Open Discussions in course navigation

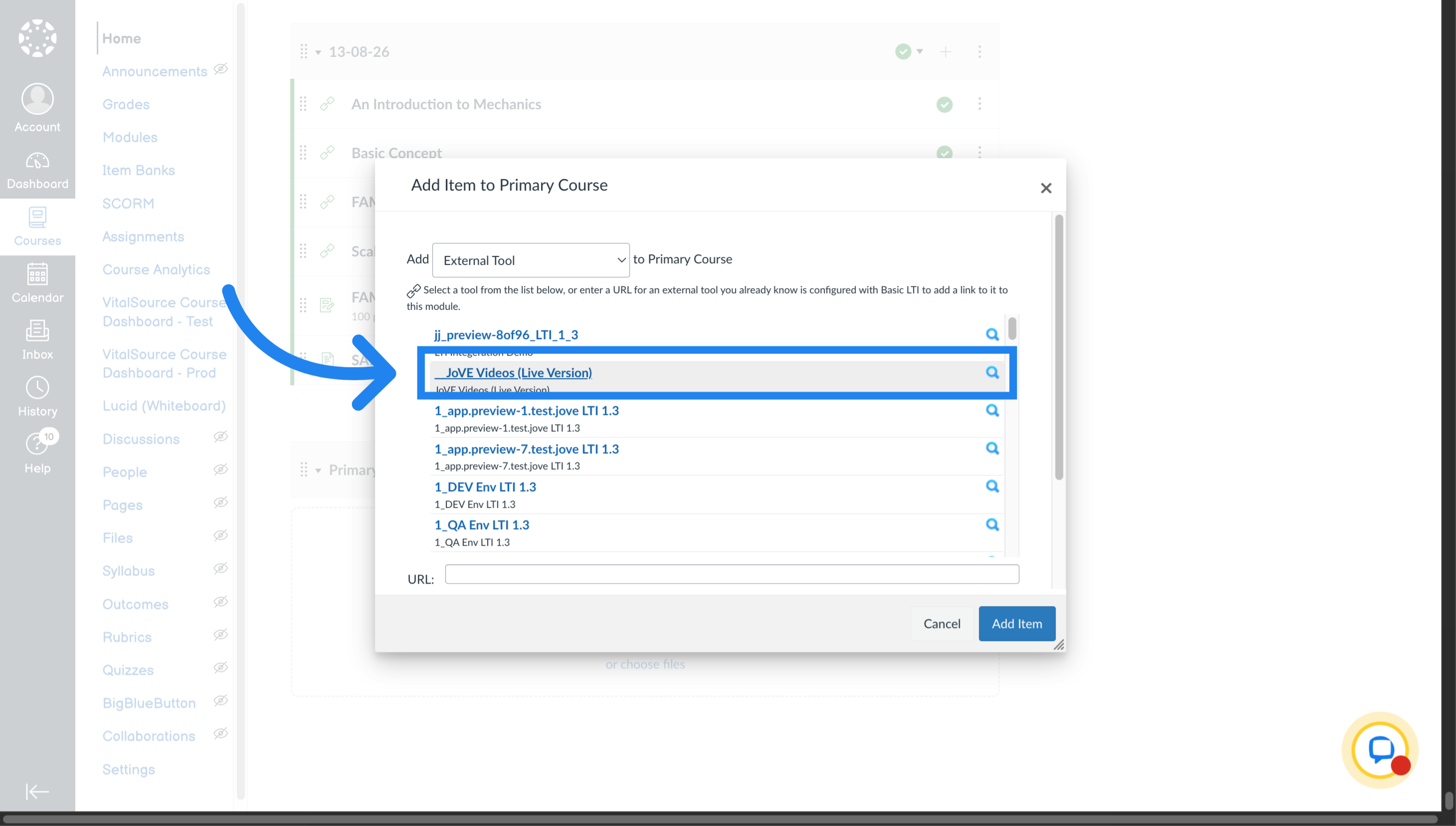141,439
